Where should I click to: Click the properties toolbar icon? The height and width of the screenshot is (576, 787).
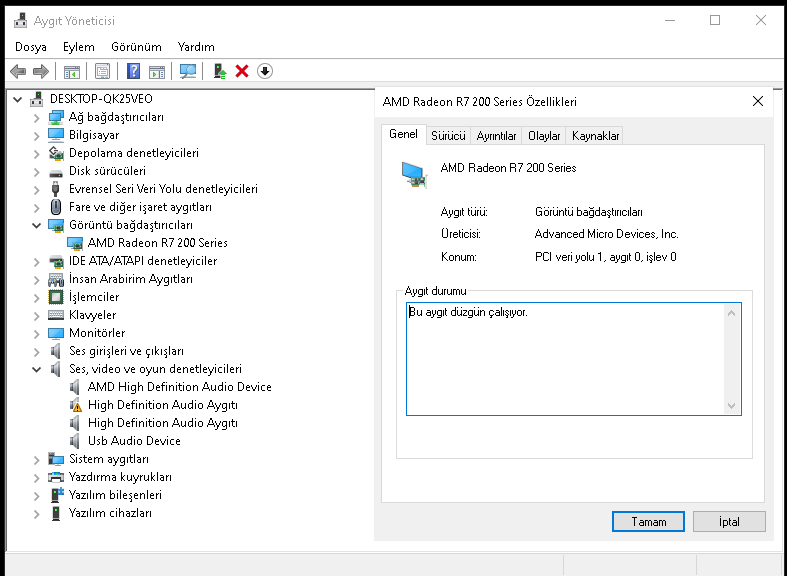pyautogui.click(x=102, y=71)
